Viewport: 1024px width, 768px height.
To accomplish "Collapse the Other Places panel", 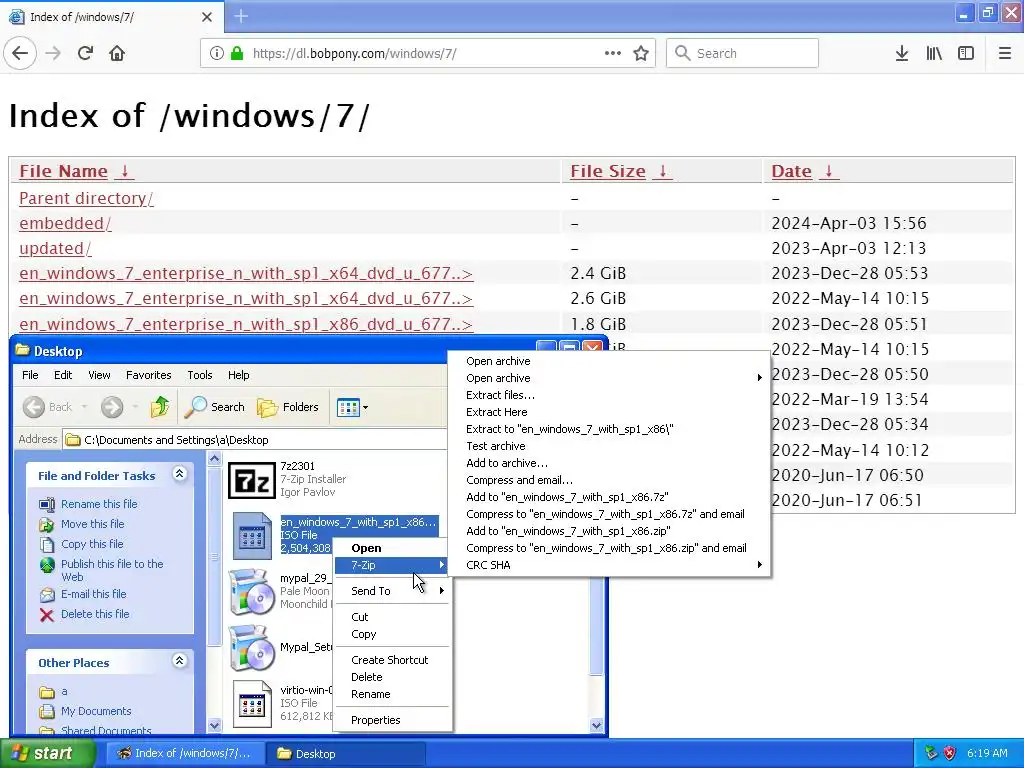I will pyautogui.click(x=180, y=661).
